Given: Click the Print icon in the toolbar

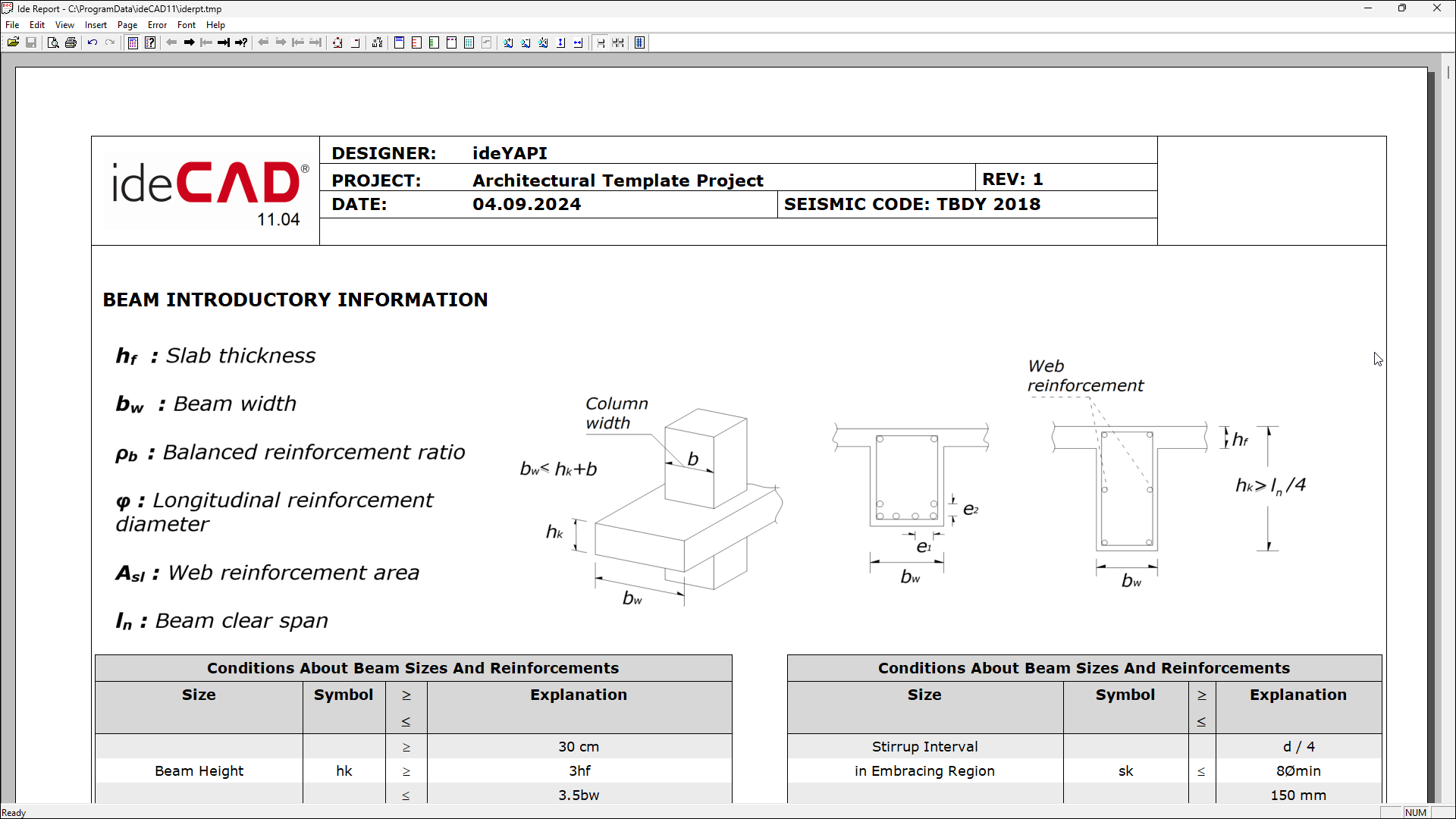Looking at the screenshot, I should [x=71, y=42].
